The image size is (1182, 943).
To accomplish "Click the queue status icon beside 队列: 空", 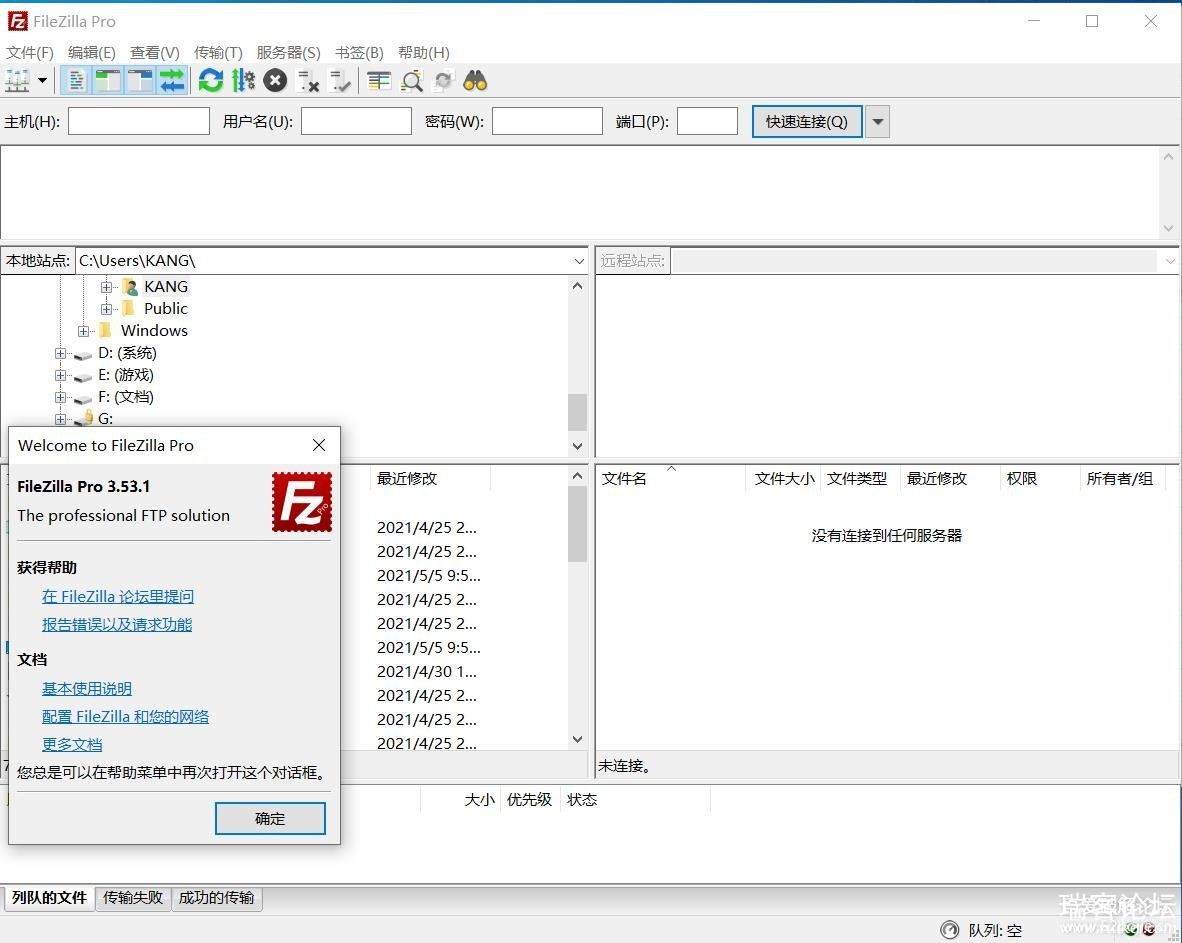I will 950,930.
